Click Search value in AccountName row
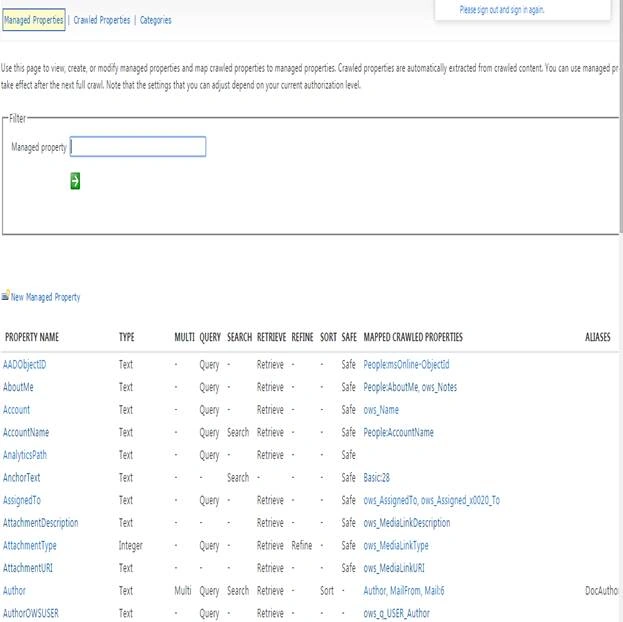Image resolution: width=623 pixels, height=622 pixels. pos(238,432)
